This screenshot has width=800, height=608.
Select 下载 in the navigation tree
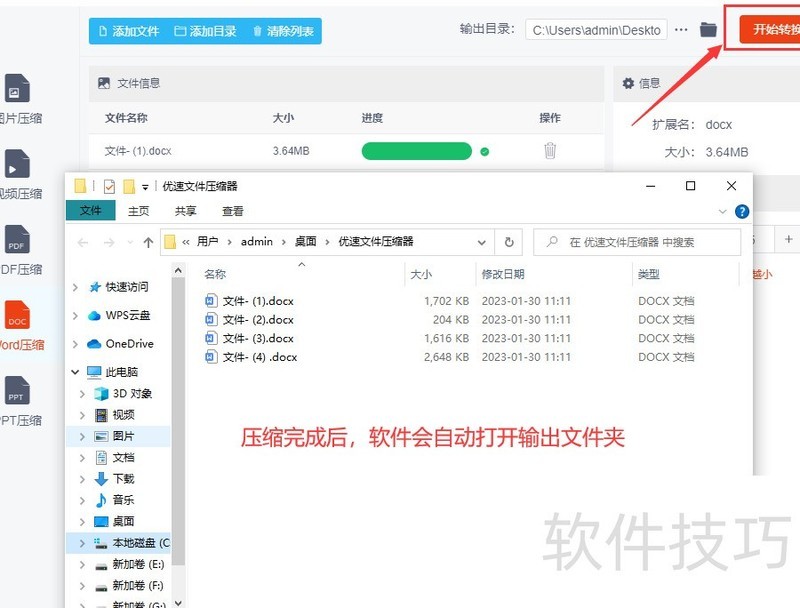coord(123,478)
